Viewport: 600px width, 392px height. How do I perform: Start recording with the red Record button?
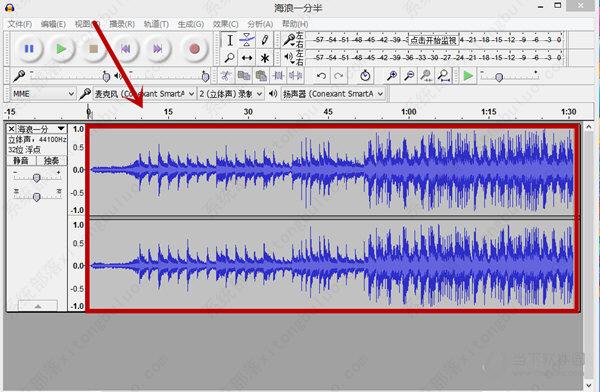[194, 49]
